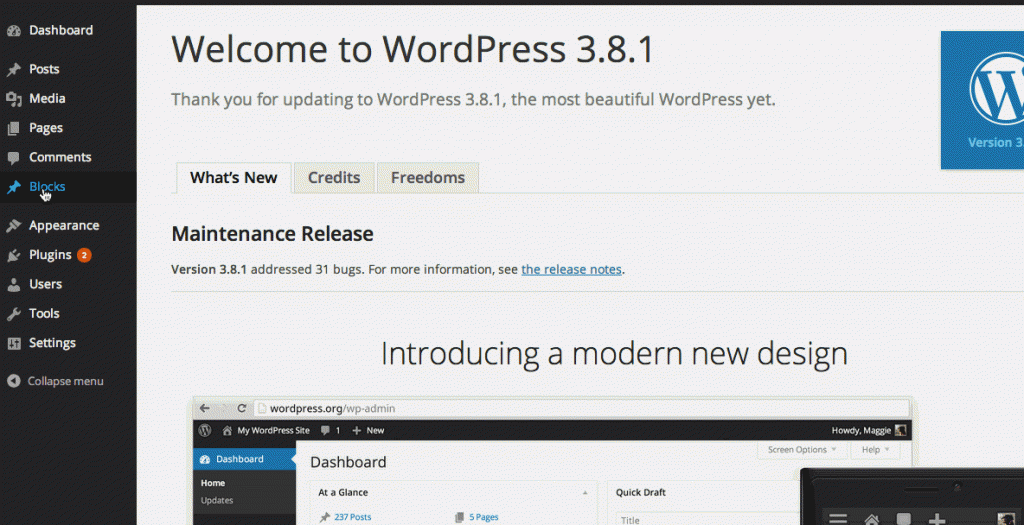This screenshot has width=1024, height=525.
Task: Click Dashboard item in preview sidebar
Action: [245, 459]
